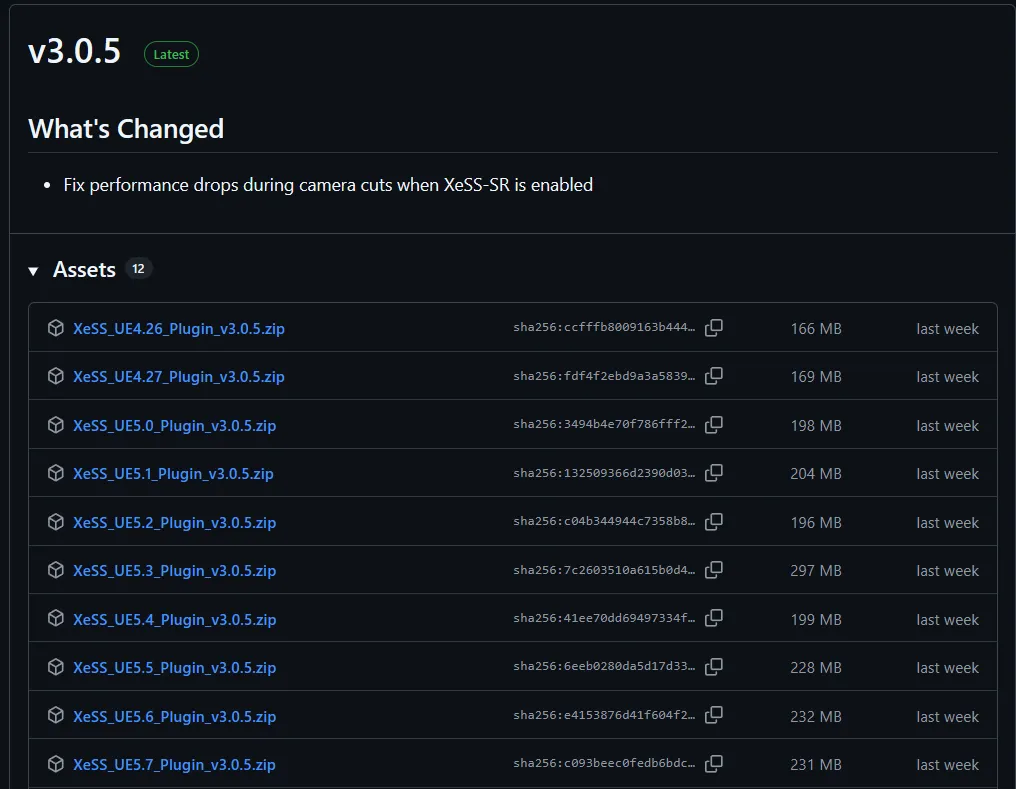Click the 198 MB file size
1016x789 pixels.
point(816,426)
